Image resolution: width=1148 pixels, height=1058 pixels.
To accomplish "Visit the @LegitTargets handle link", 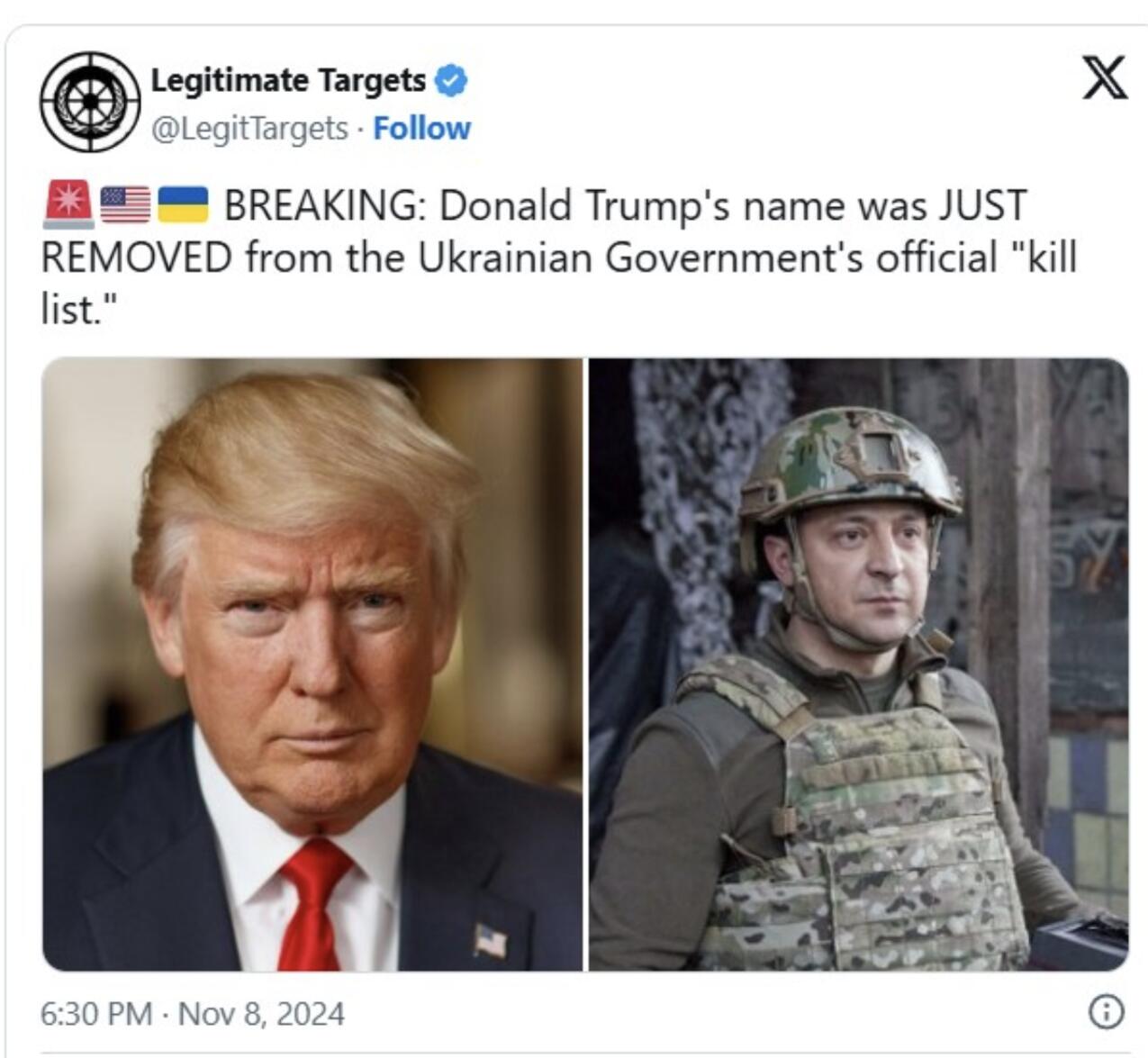I will click(249, 129).
